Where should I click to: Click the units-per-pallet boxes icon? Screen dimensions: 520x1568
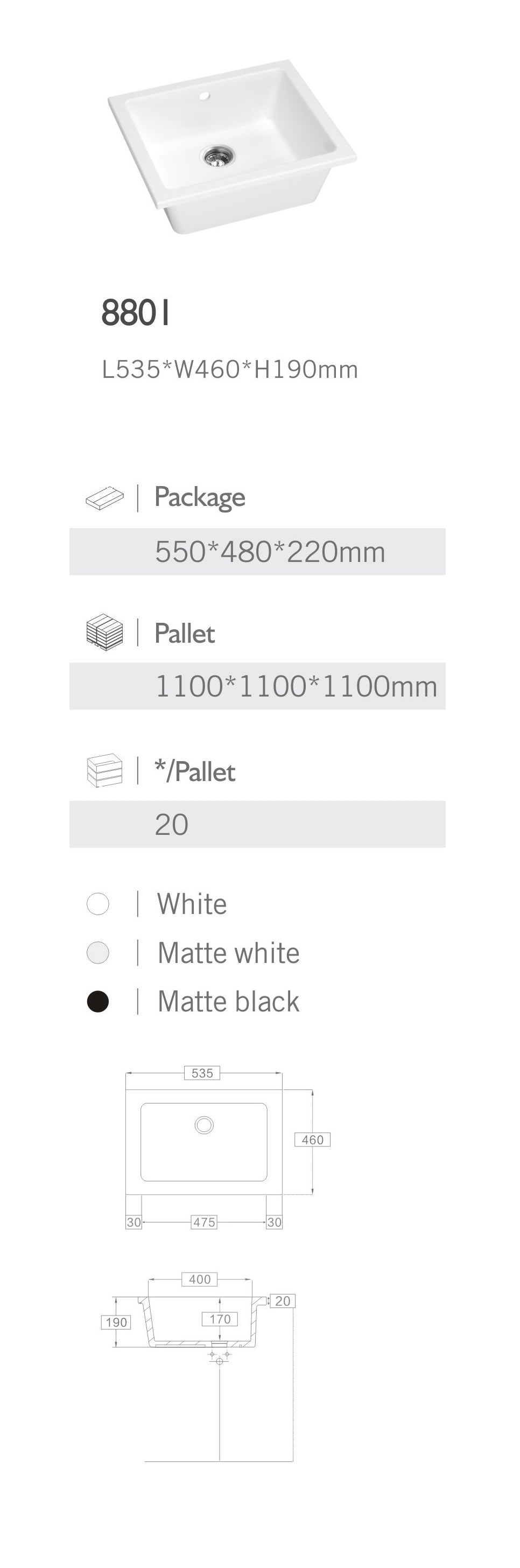pyautogui.click(x=105, y=771)
